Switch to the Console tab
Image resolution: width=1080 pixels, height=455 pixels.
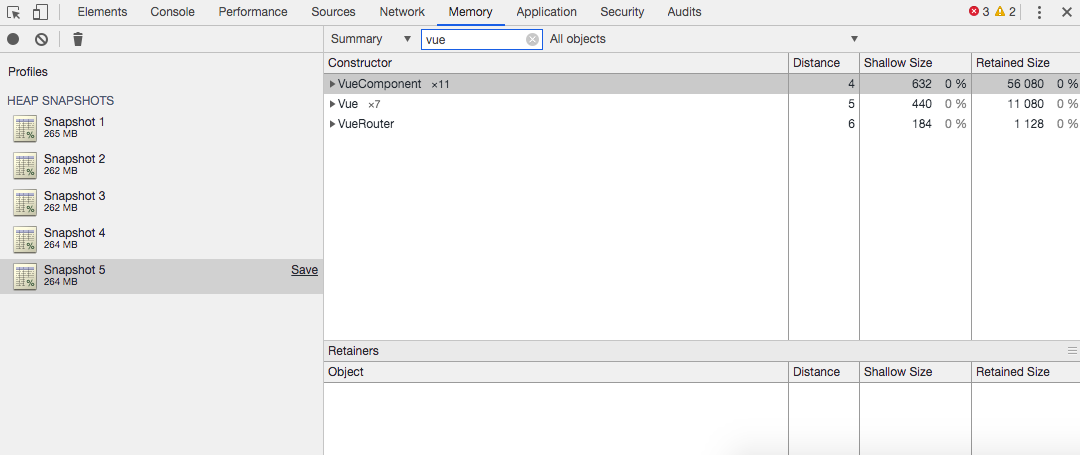pyautogui.click(x=172, y=12)
